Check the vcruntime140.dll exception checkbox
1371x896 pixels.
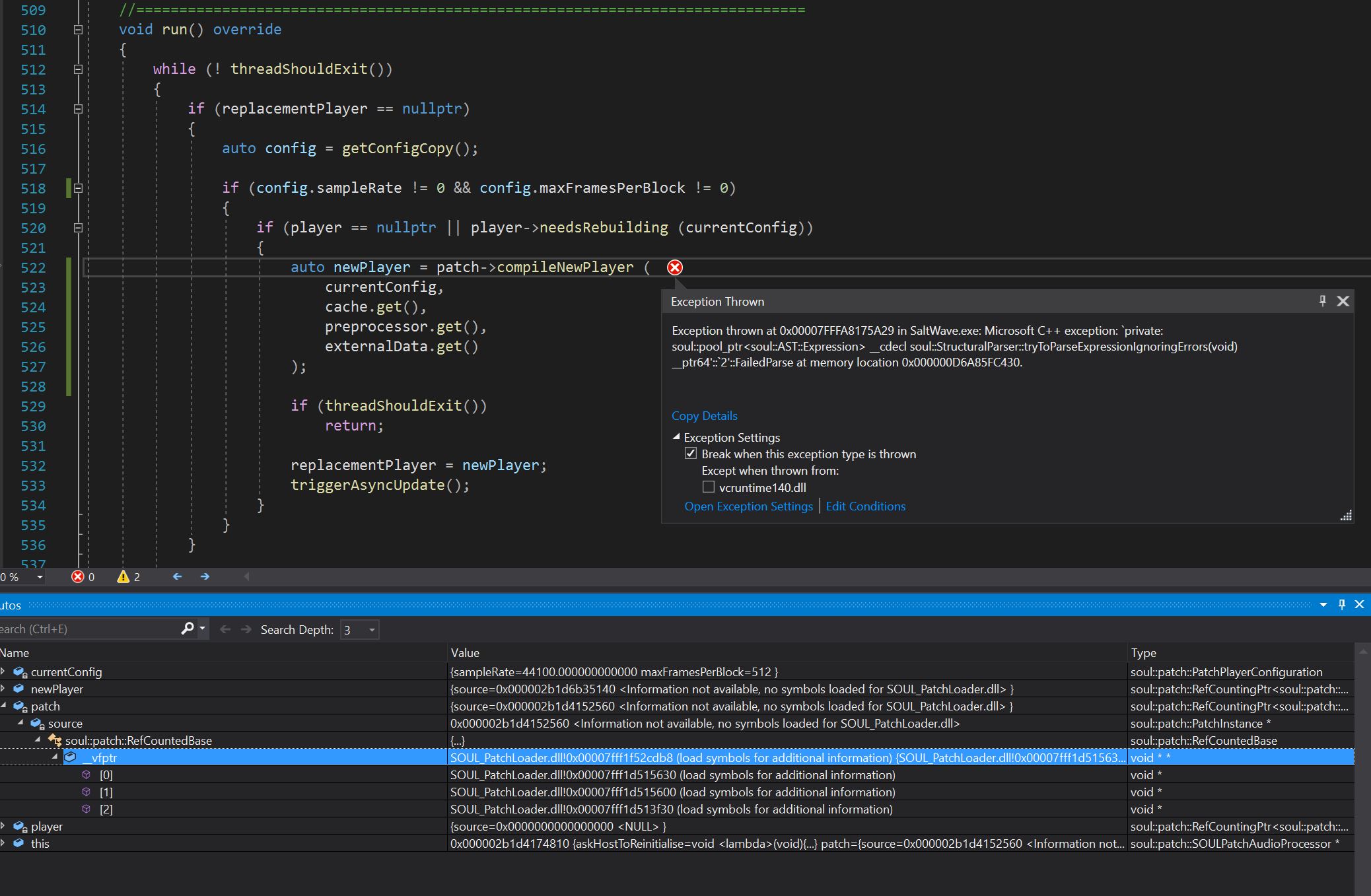[709, 487]
